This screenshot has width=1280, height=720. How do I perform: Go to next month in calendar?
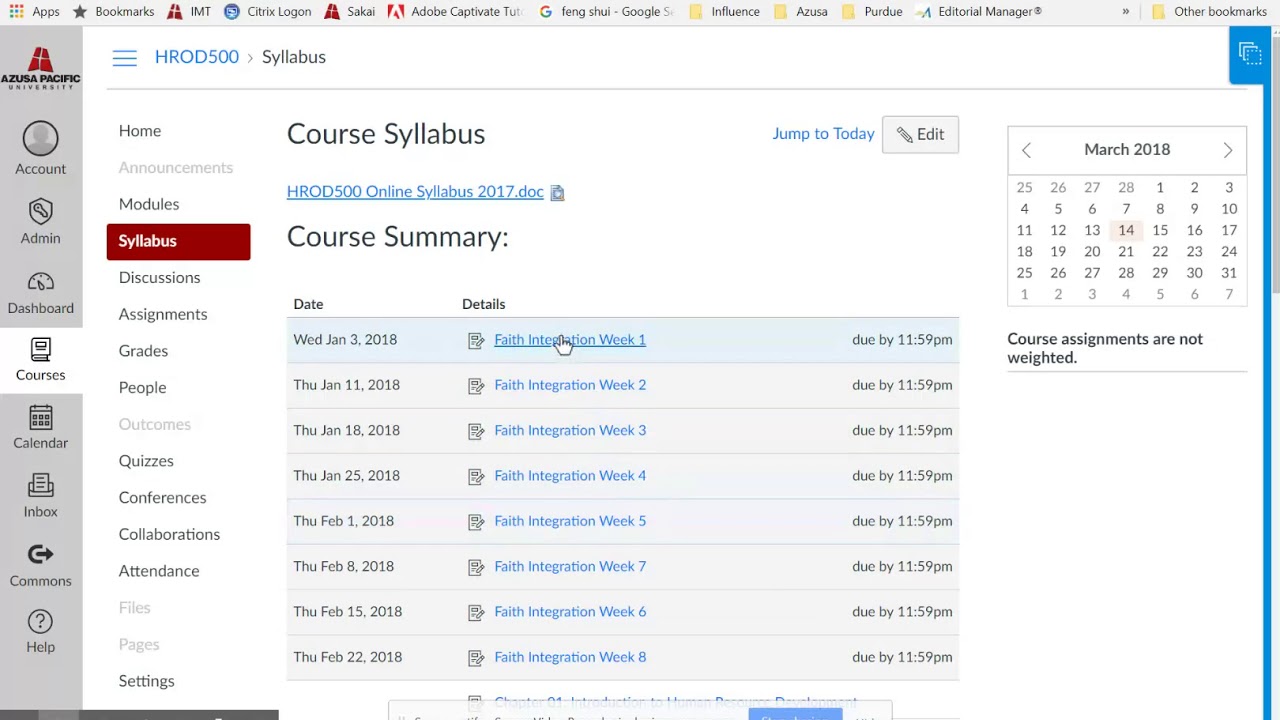point(1228,150)
